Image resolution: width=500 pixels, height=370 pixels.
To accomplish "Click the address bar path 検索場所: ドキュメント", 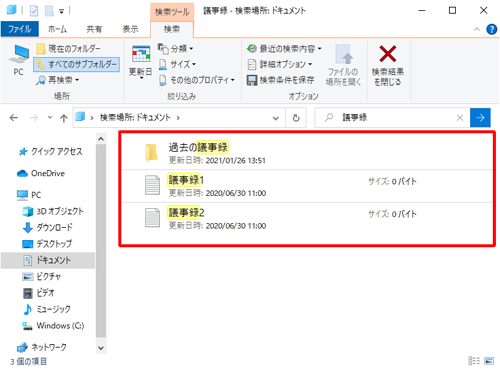I will pos(135,118).
